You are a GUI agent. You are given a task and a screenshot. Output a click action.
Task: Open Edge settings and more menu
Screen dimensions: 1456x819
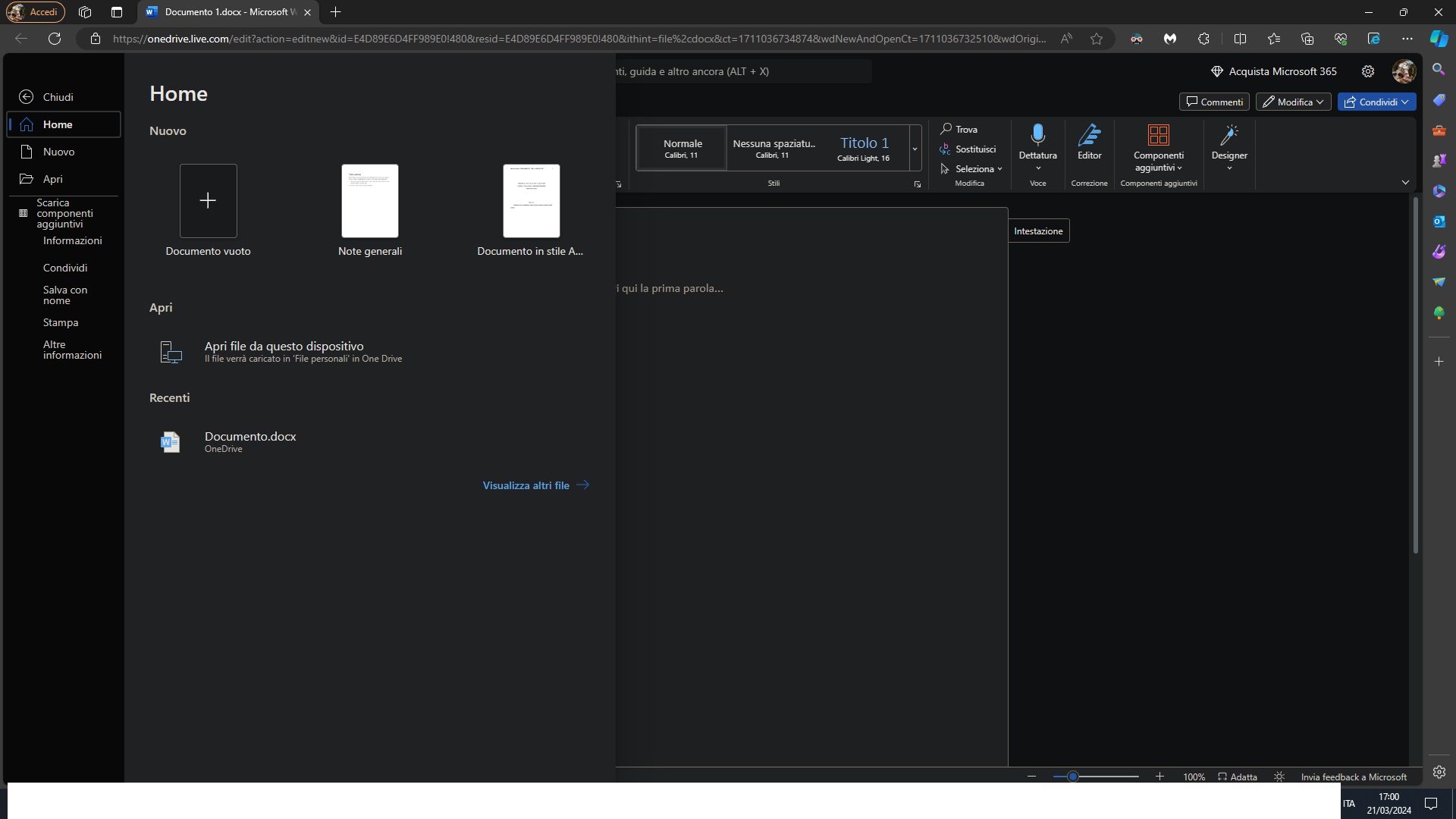point(1407,39)
